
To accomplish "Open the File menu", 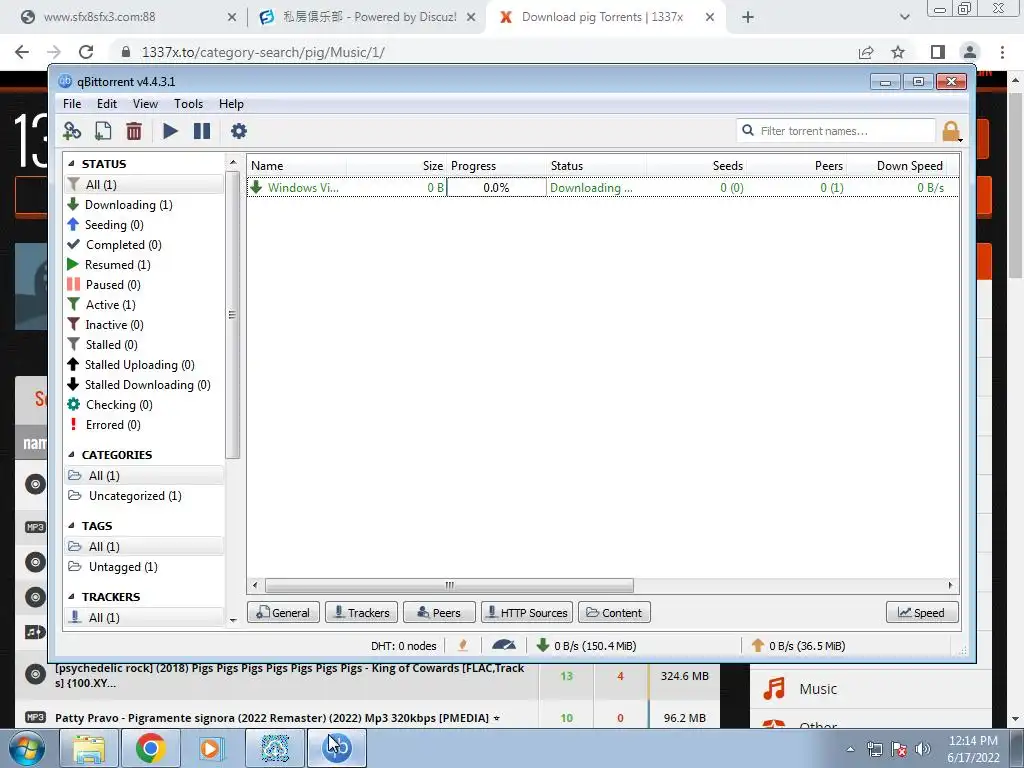I will click(72, 104).
